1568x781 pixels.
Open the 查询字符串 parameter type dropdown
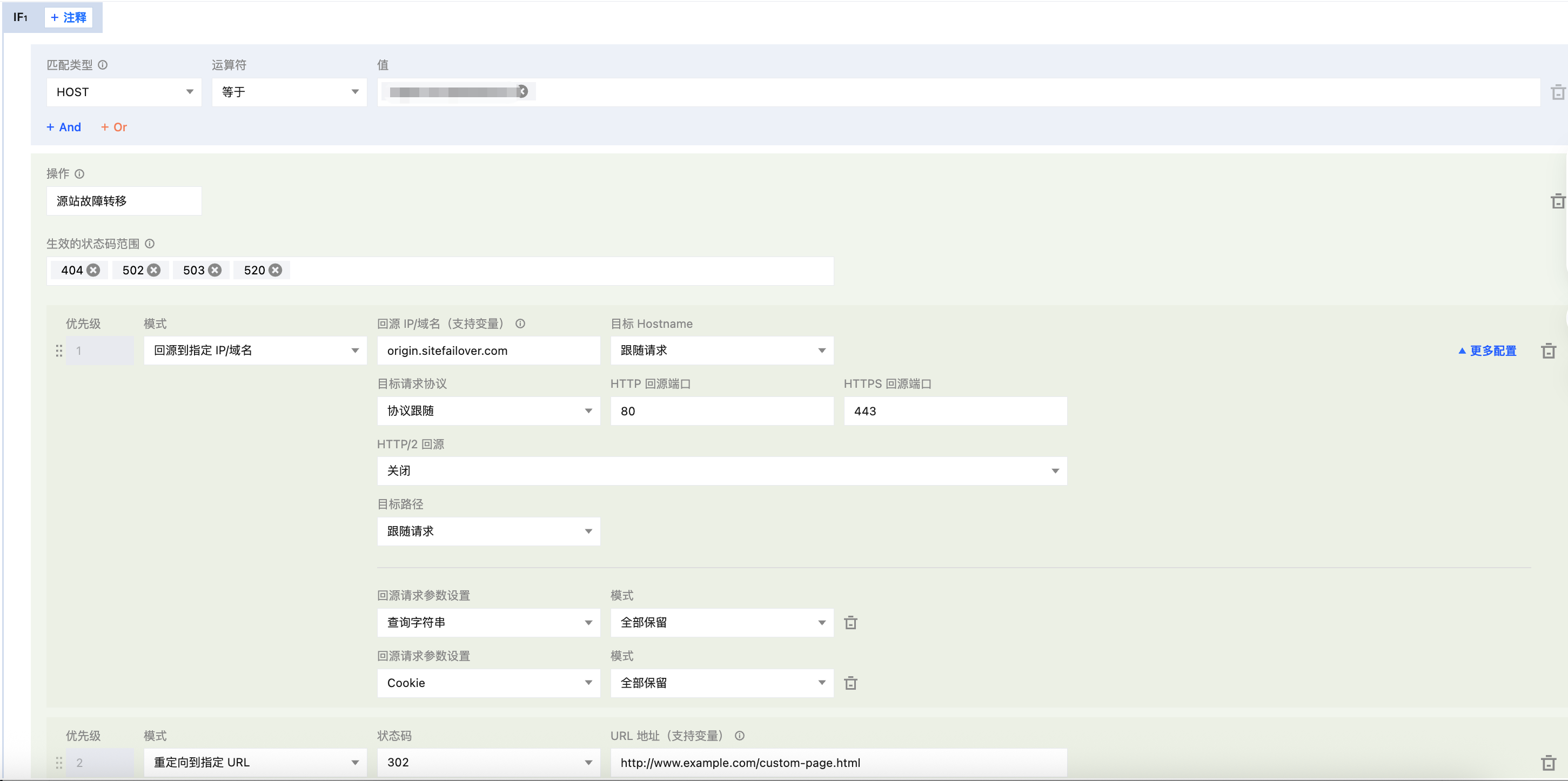[489, 623]
